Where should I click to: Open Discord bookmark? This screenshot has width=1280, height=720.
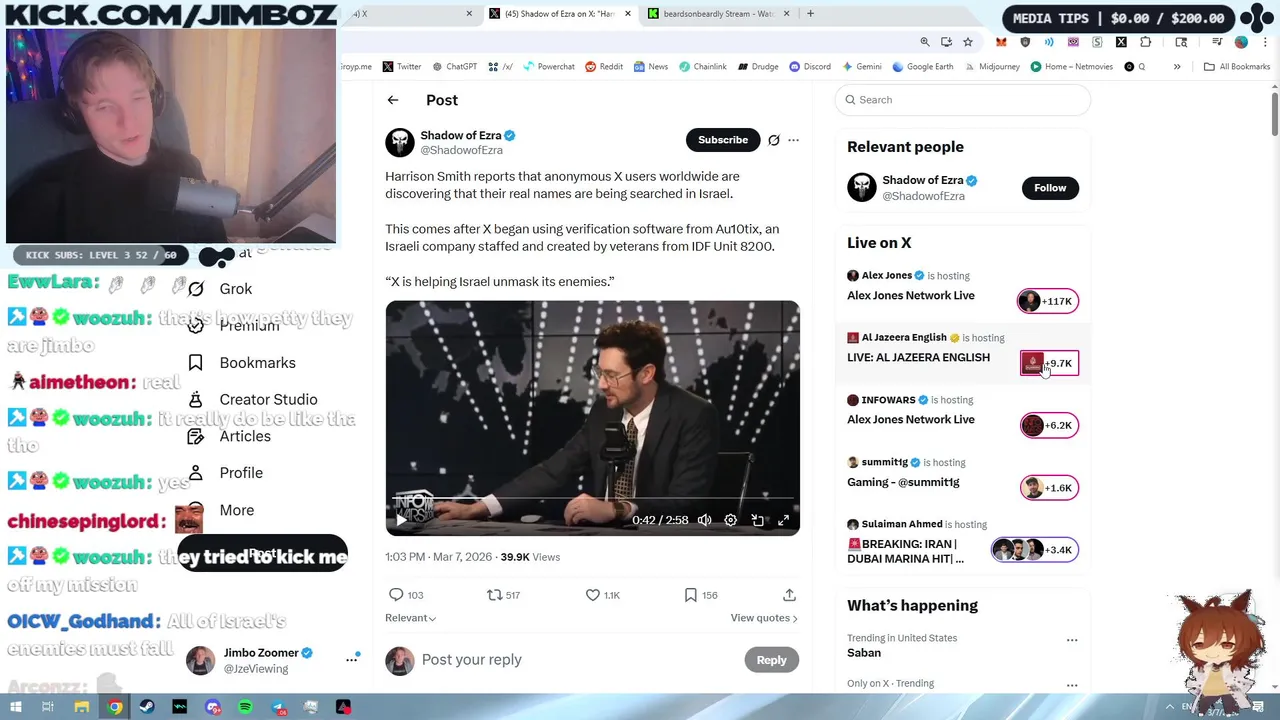(x=810, y=67)
